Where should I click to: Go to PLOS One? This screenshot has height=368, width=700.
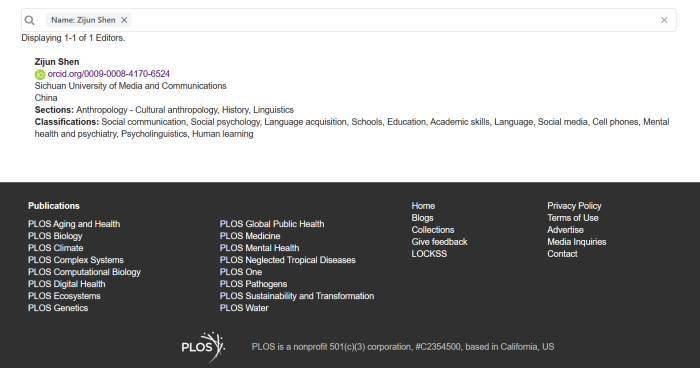coord(241,272)
